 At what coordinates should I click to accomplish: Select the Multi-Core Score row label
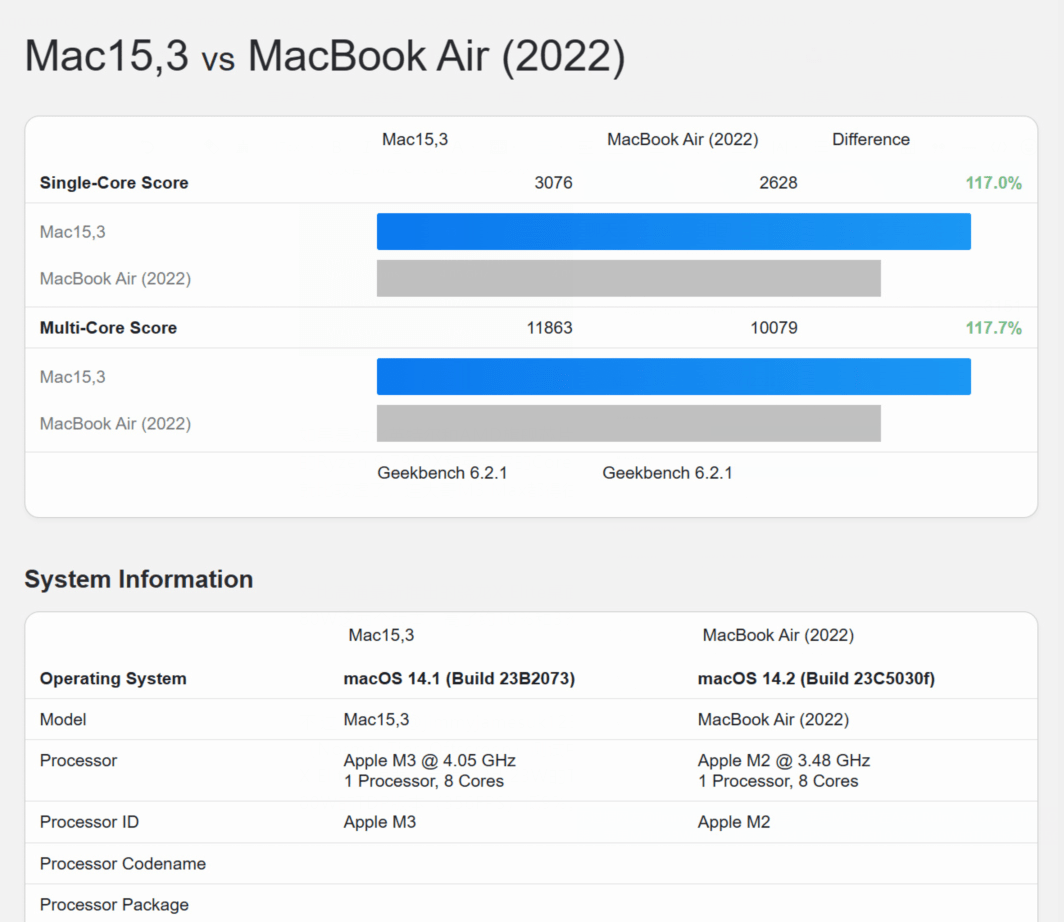[x=108, y=328]
